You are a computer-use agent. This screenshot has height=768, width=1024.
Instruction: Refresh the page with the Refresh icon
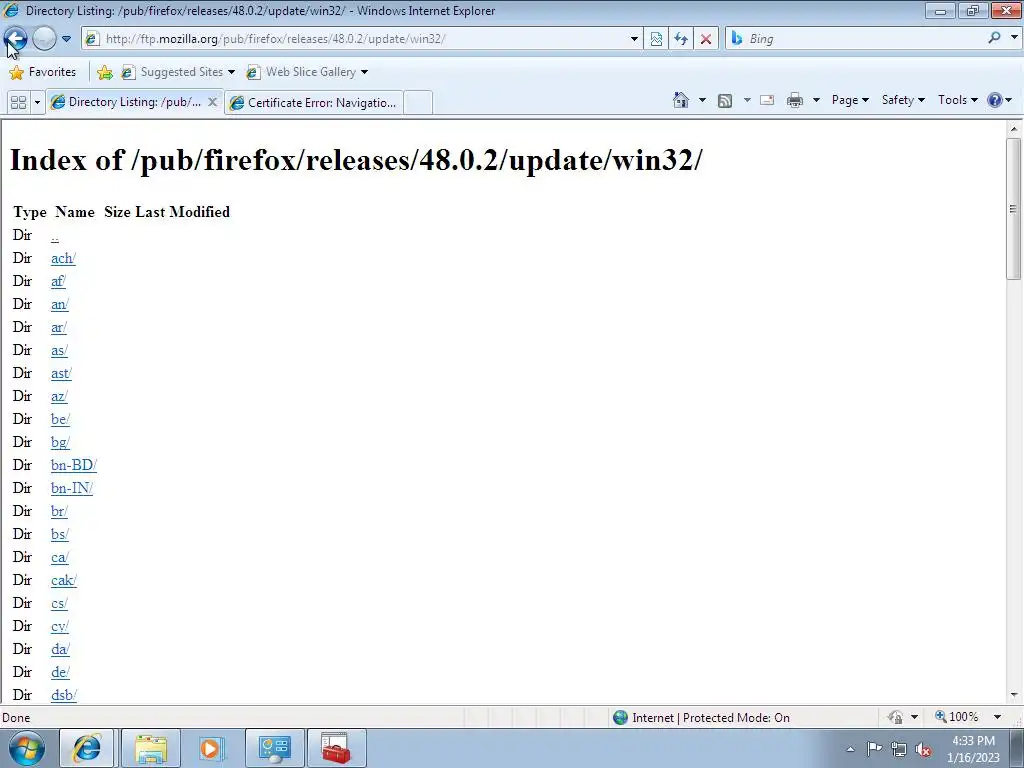[681, 39]
